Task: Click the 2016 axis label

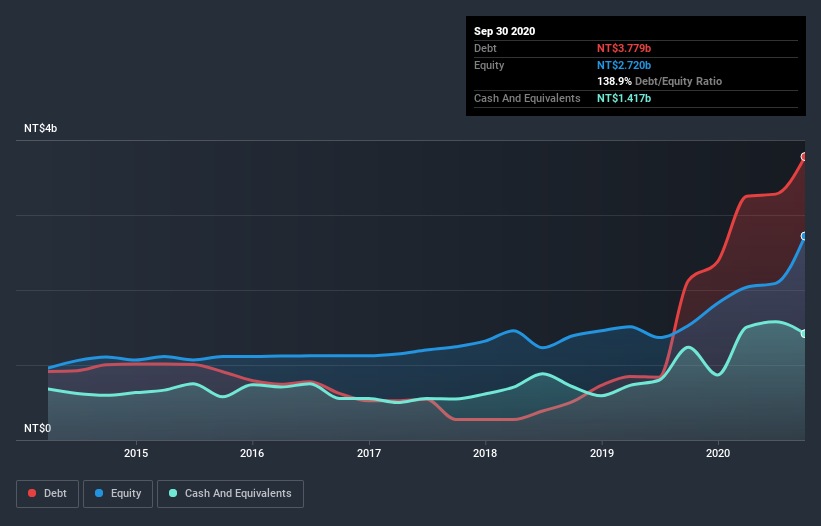Action: (x=252, y=453)
